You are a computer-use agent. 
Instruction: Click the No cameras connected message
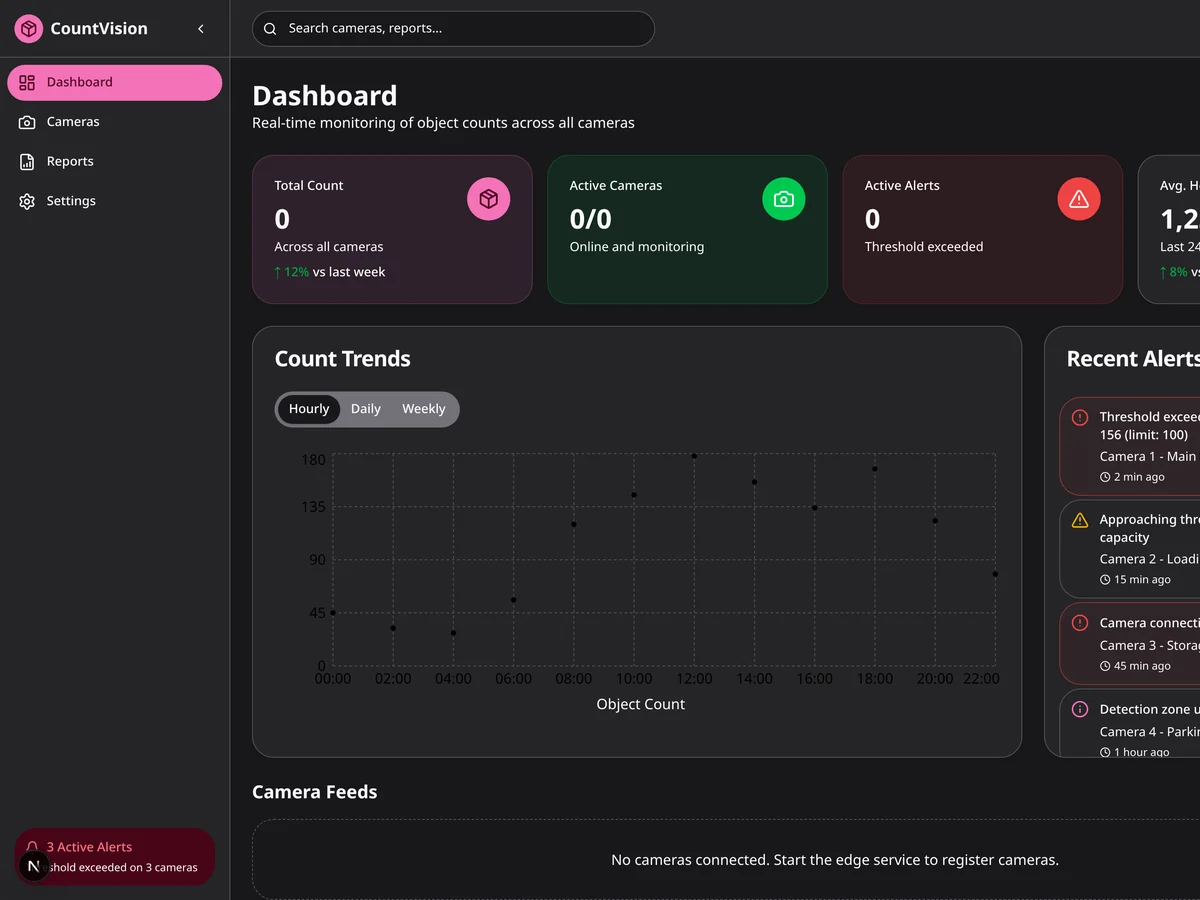pos(835,860)
